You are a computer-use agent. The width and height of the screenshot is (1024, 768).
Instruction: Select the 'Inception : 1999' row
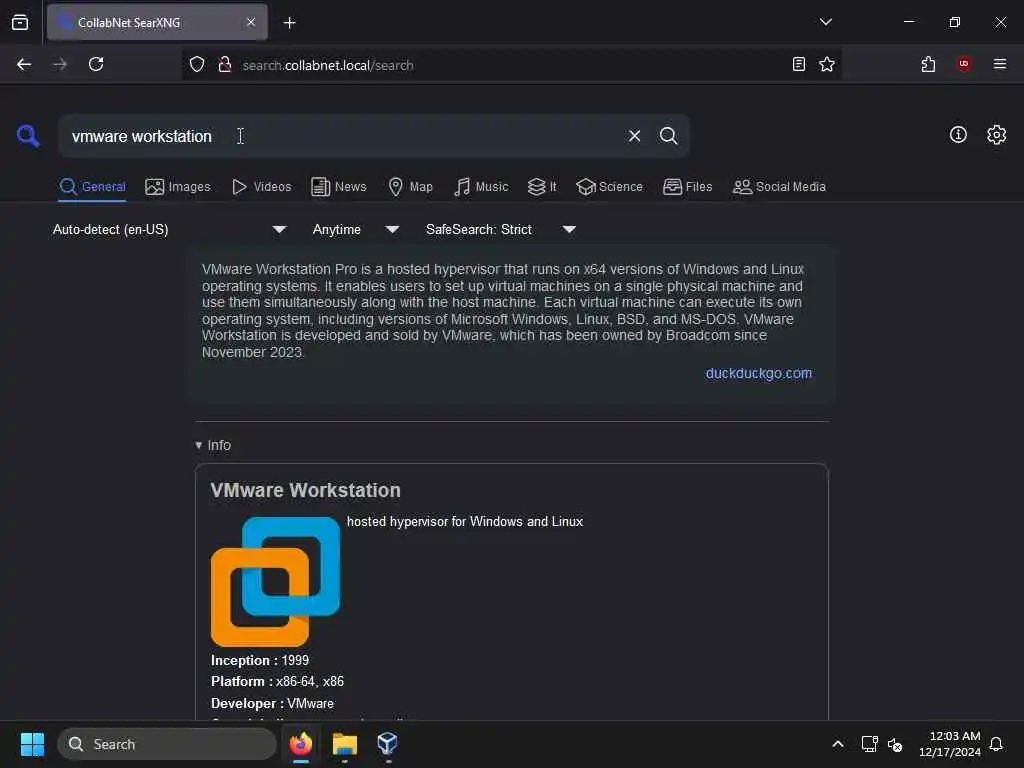tap(260, 660)
